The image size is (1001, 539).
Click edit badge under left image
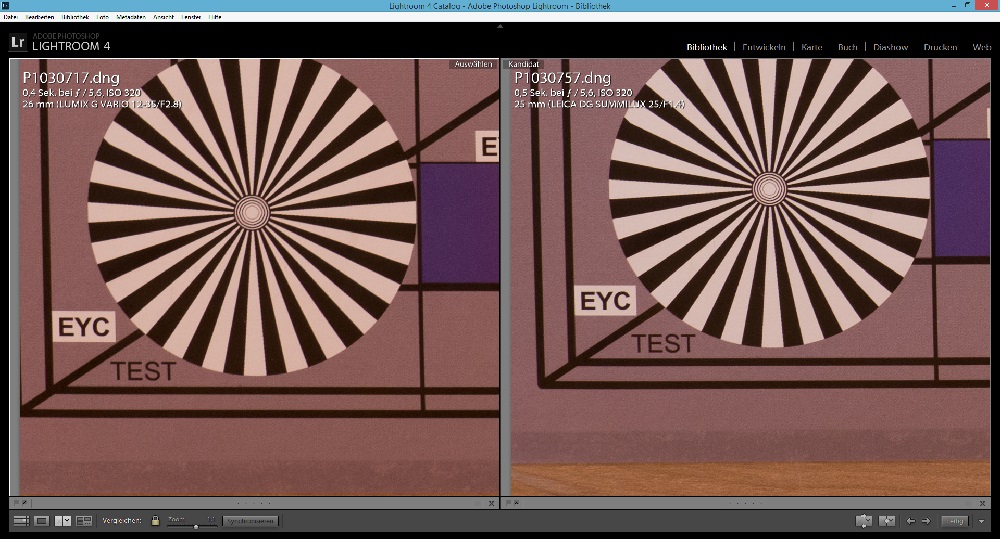(x=24, y=503)
